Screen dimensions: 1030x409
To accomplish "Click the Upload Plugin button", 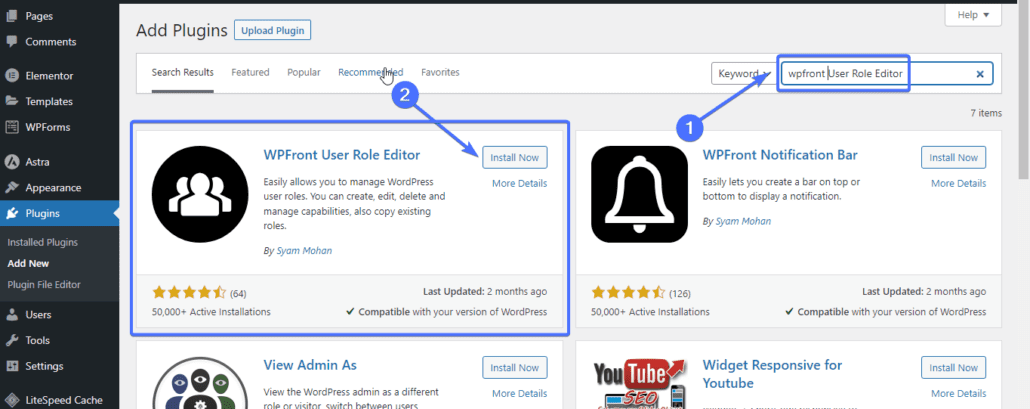I will pos(273,30).
